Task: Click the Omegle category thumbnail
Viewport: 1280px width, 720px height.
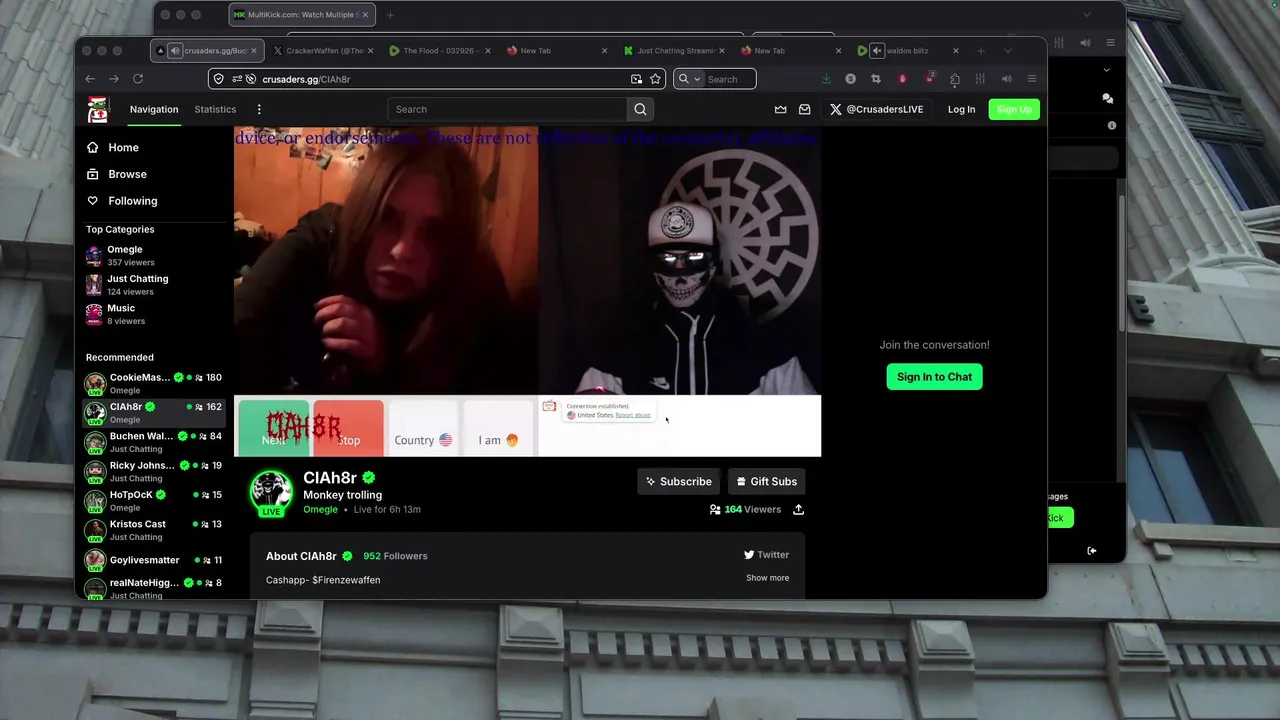Action: click(x=94, y=256)
